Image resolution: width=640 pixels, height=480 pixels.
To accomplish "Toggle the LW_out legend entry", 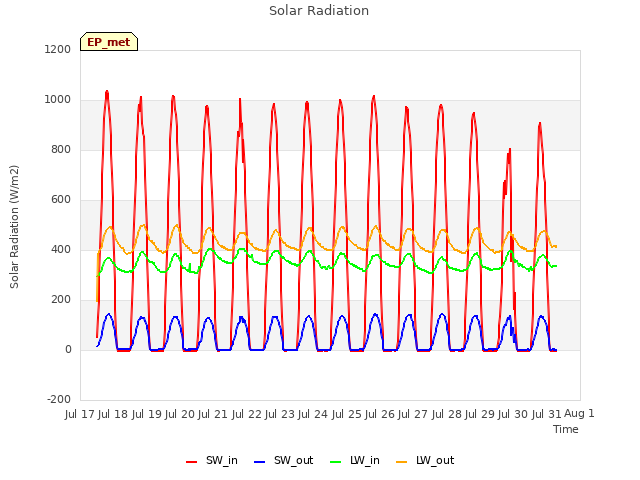I will click(x=425, y=460).
